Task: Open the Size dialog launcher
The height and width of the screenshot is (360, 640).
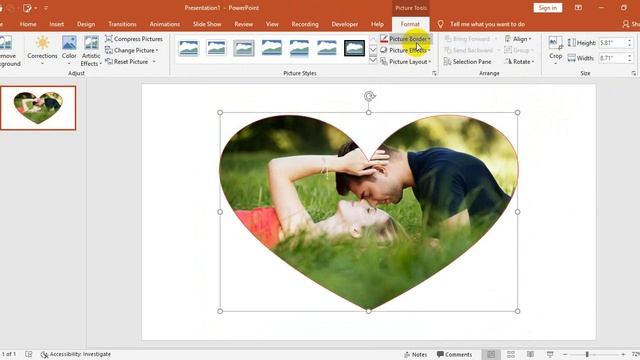Action: [633, 73]
